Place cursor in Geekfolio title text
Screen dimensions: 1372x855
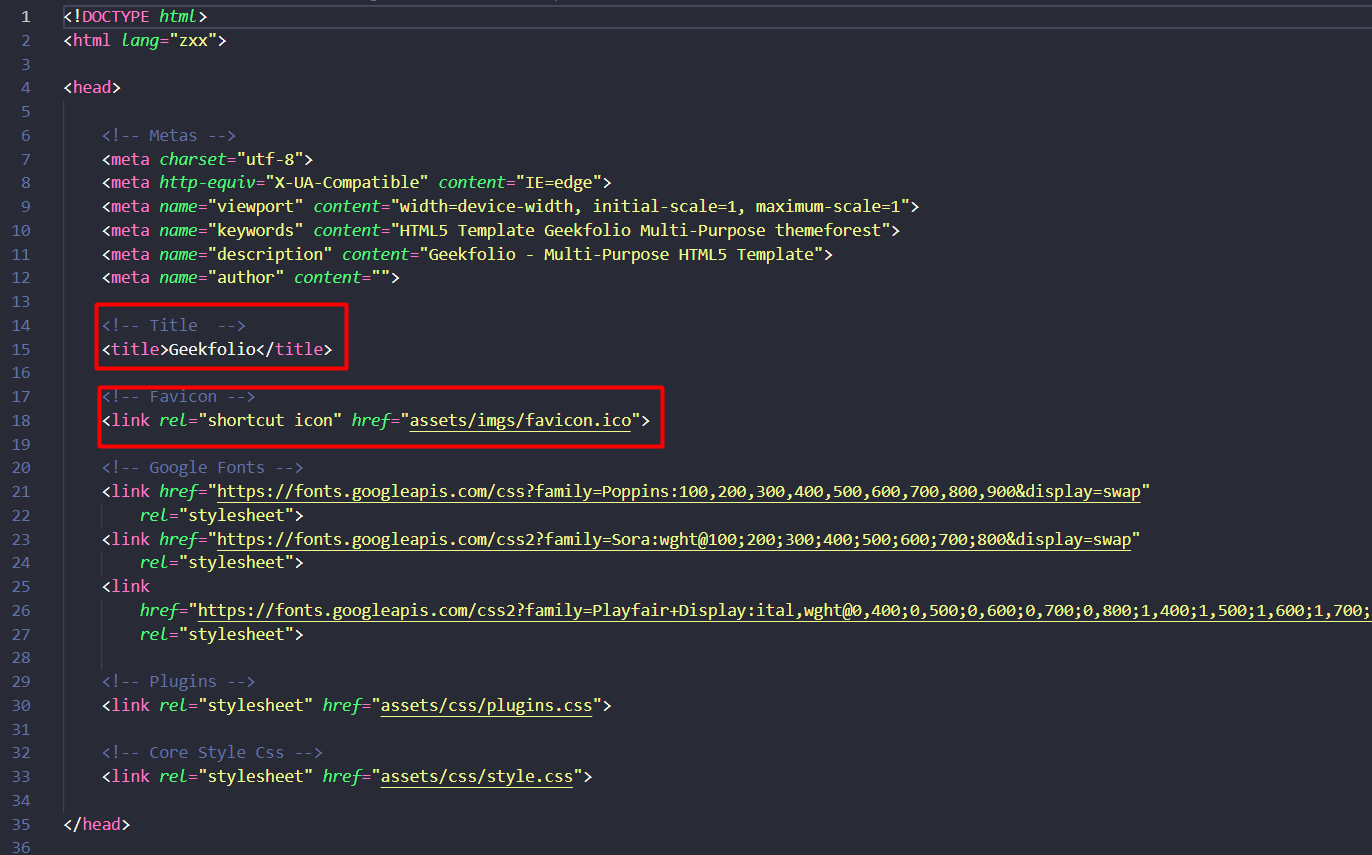click(x=212, y=349)
